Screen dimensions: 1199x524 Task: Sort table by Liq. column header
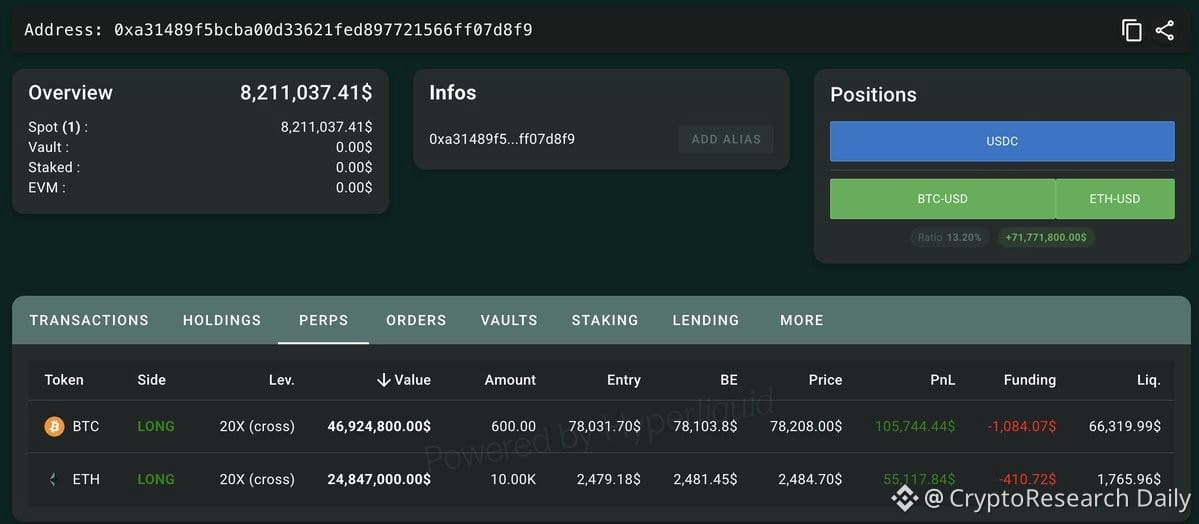[1149, 380]
